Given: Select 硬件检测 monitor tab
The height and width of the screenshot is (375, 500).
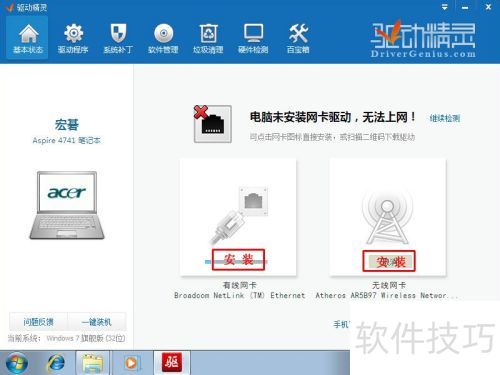Looking at the screenshot, I should [253, 38].
